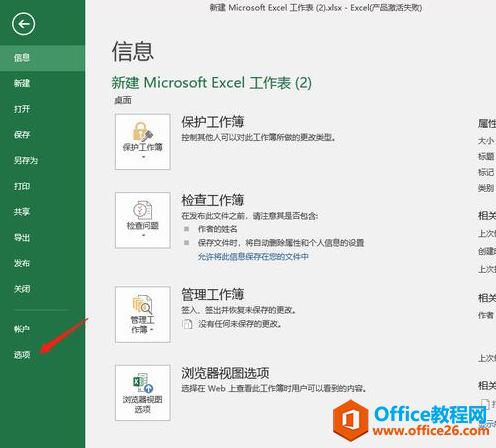Click the 检查工作簿 heading text
The width and height of the screenshot is (496, 448).
pos(213,200)
